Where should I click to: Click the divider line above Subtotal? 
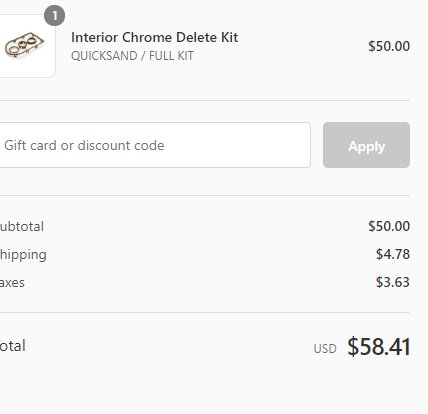[205, 196]
